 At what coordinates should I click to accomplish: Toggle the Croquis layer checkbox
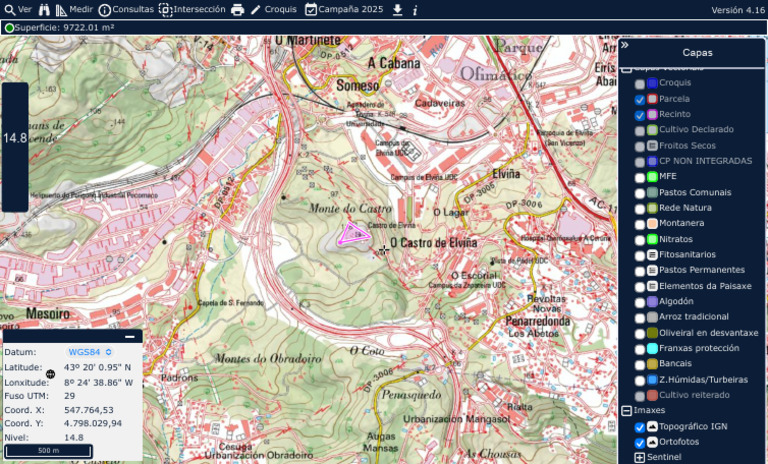(640, 84)
